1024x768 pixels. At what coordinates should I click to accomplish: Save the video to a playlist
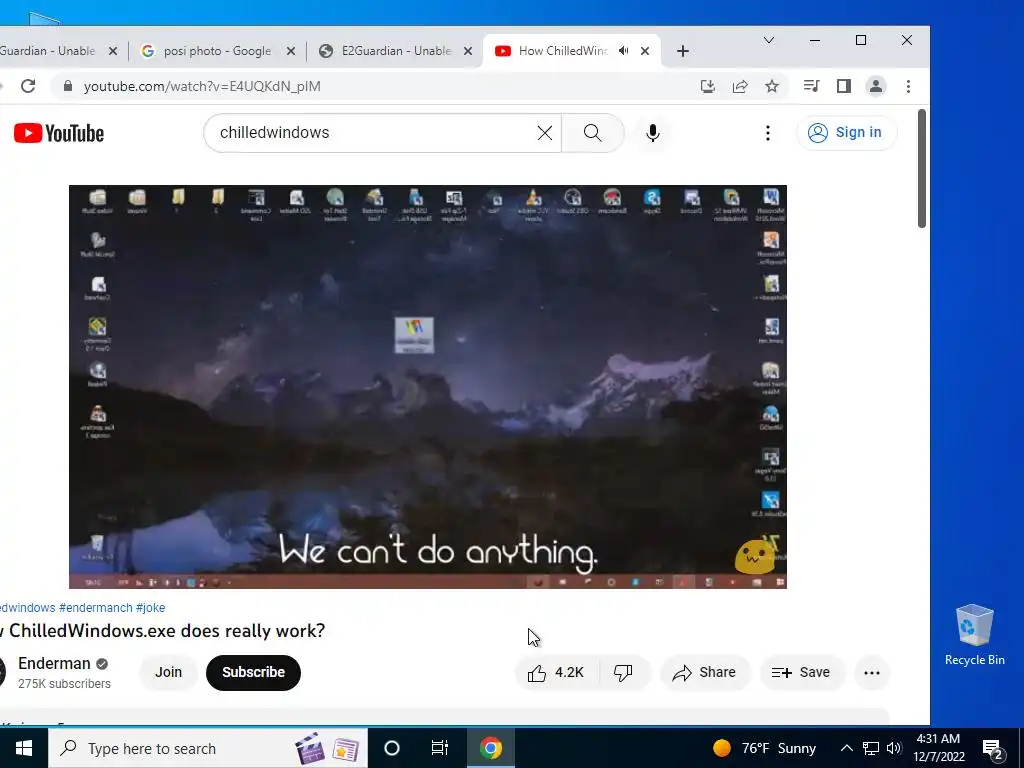pyautogui.click(x=802, y=673)
